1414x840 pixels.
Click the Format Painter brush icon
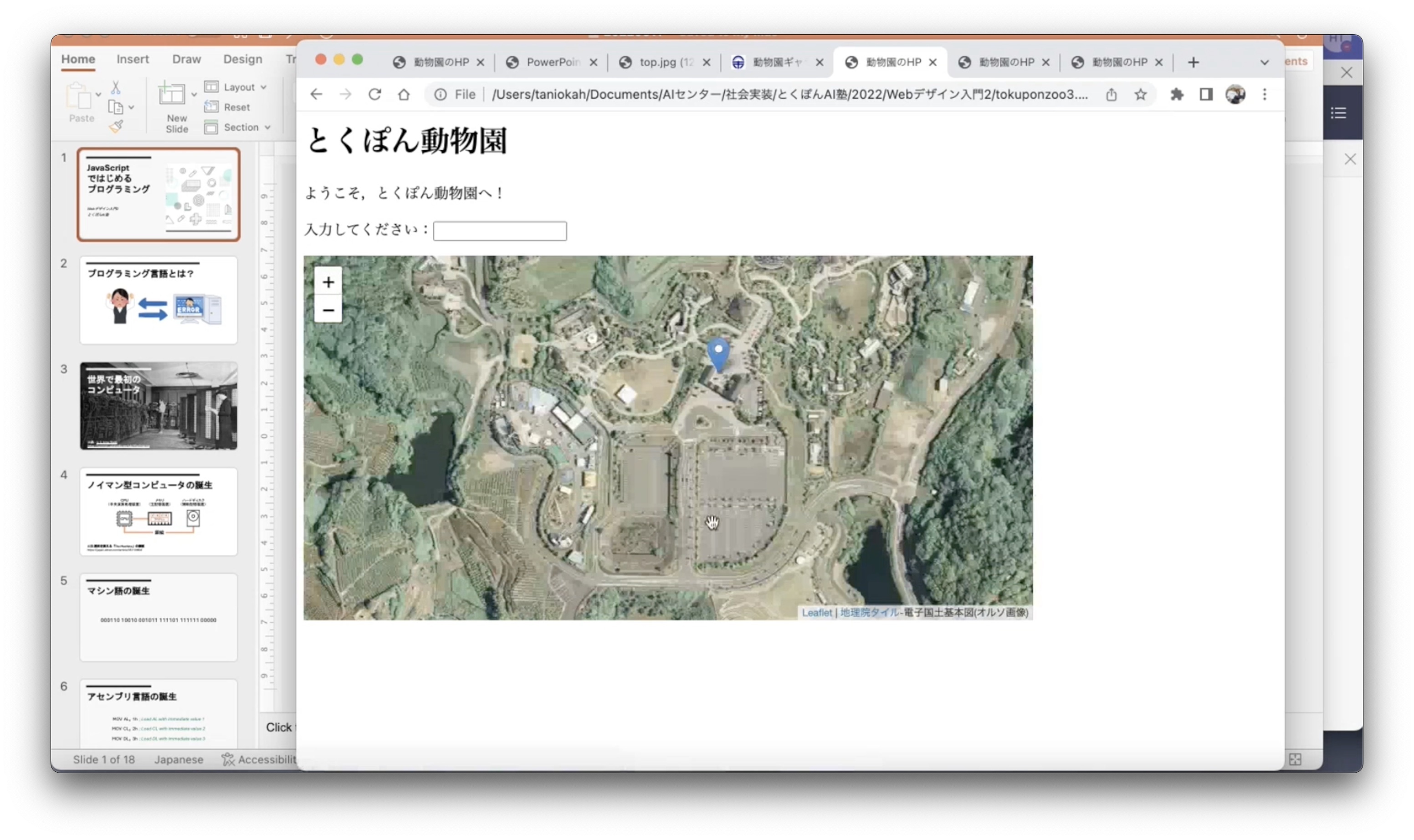tap(116, 126)
